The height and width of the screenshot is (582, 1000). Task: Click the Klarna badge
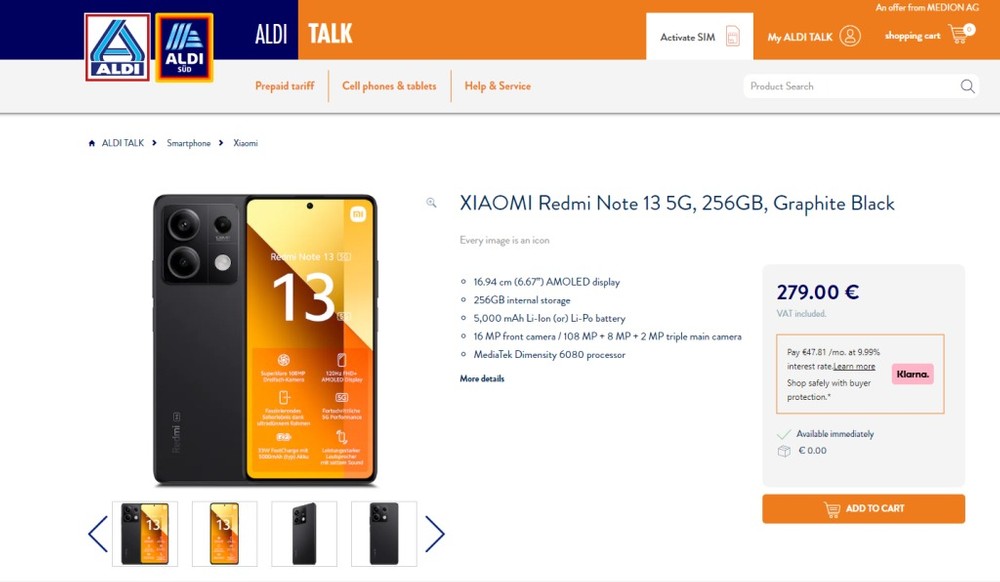(912, 374)
